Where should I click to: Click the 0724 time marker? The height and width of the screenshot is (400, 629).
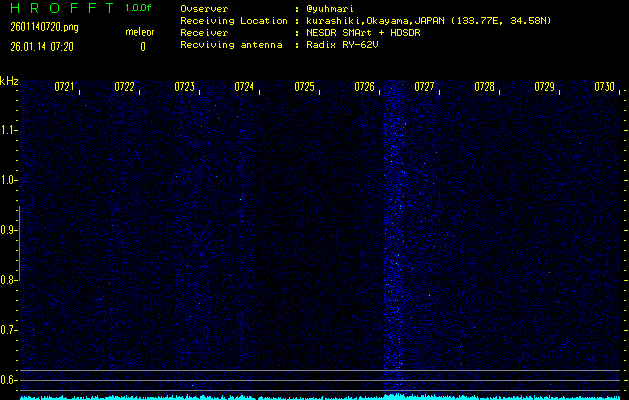tap(244, 87)
